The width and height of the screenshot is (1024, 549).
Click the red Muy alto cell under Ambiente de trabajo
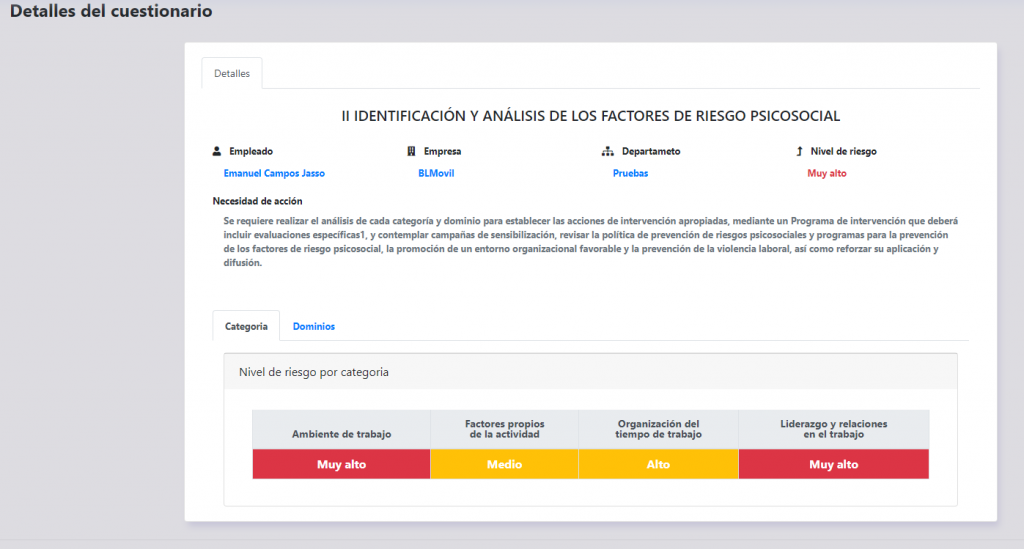point(341,464)
